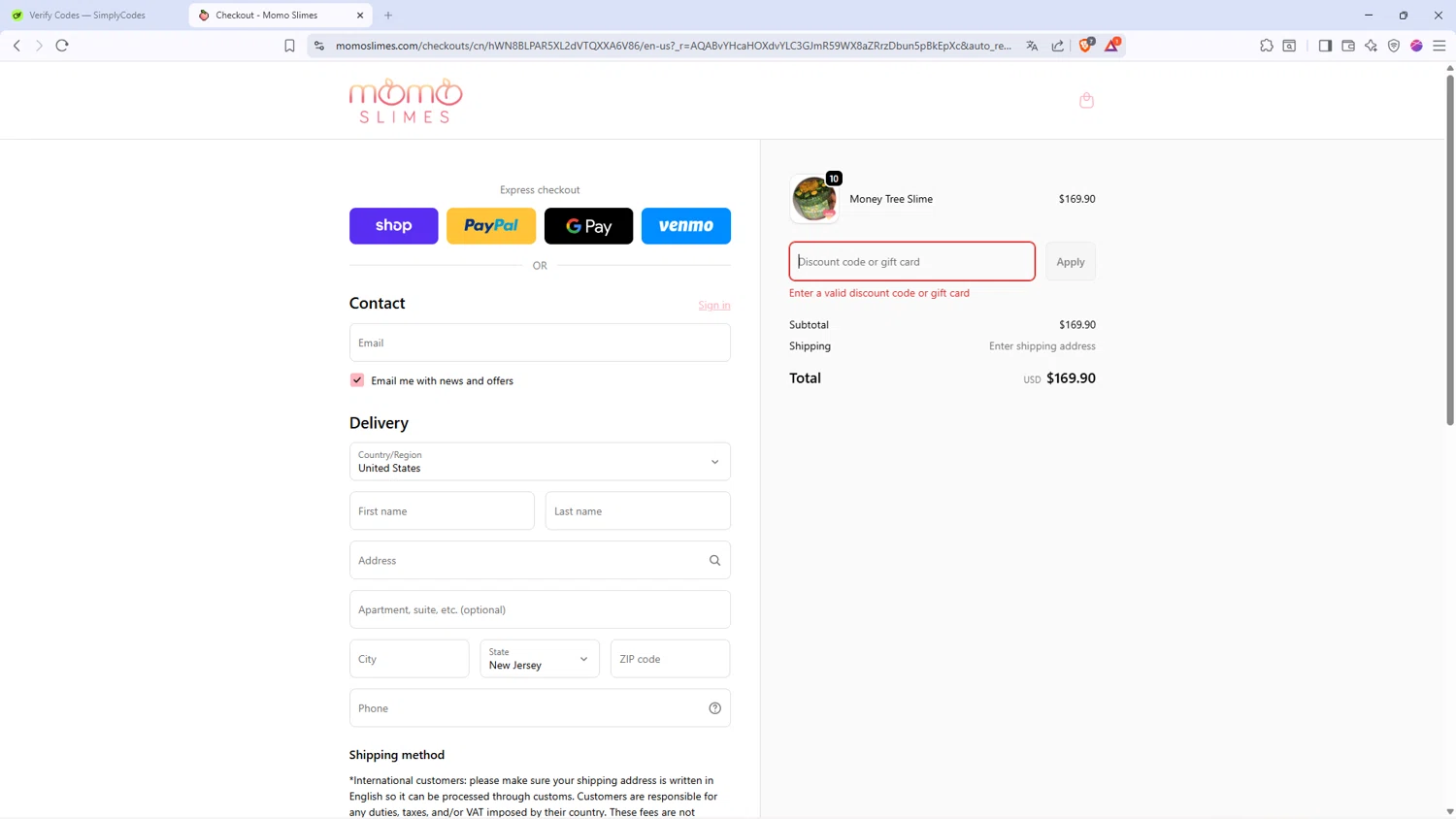The image size is (1456, 819).
Task: Click the browser forward arrow
Action: pos(39,46)
